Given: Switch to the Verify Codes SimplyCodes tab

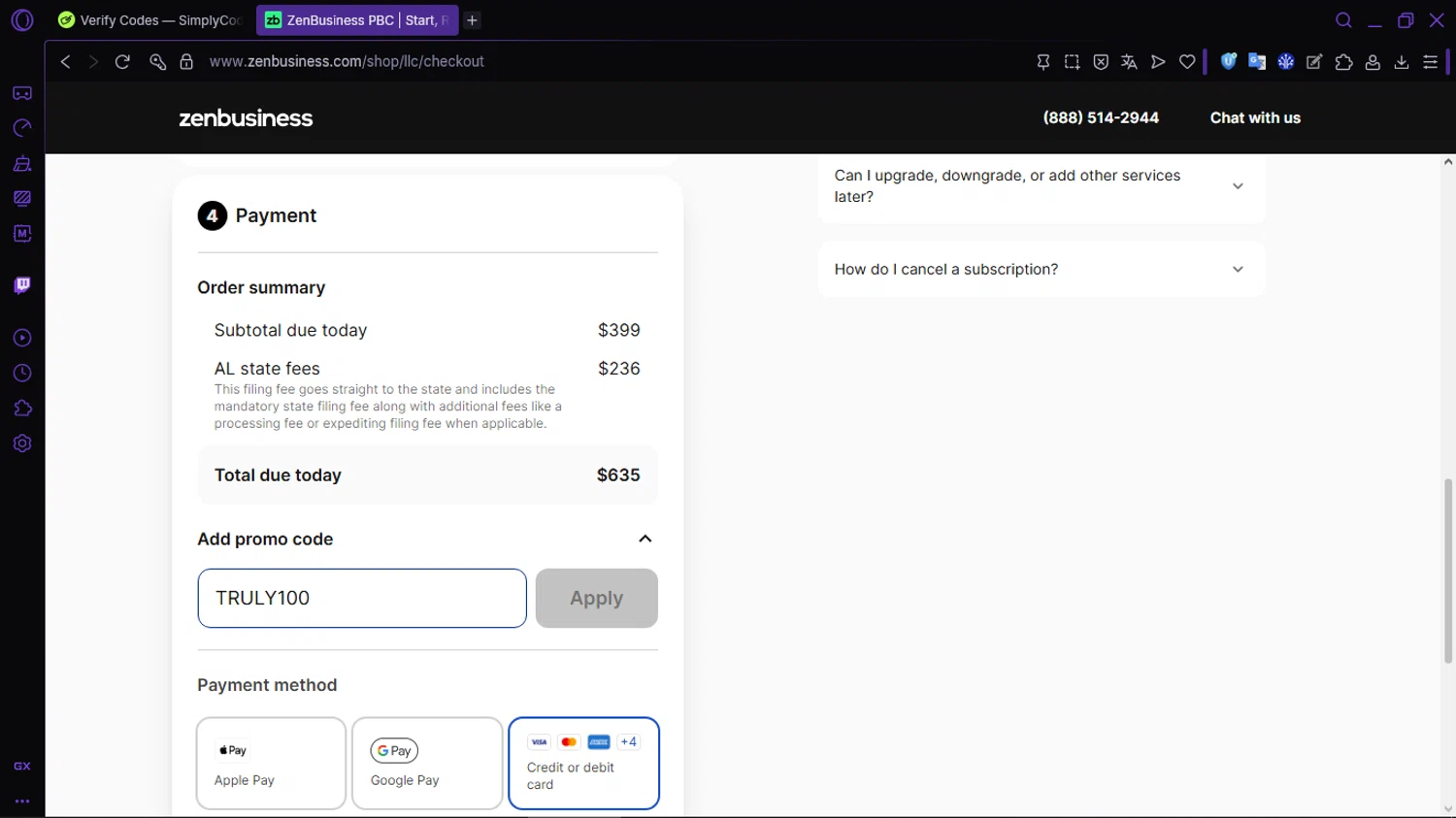Looking at the screenshot, I should [x=150, y=20].
